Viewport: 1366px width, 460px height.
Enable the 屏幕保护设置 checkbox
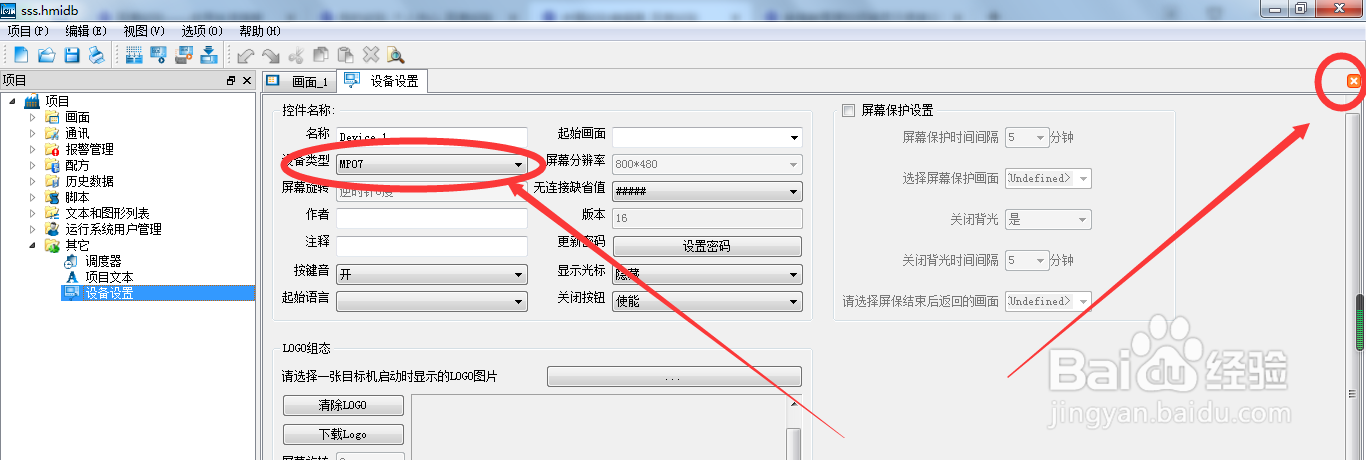point(849,111)
